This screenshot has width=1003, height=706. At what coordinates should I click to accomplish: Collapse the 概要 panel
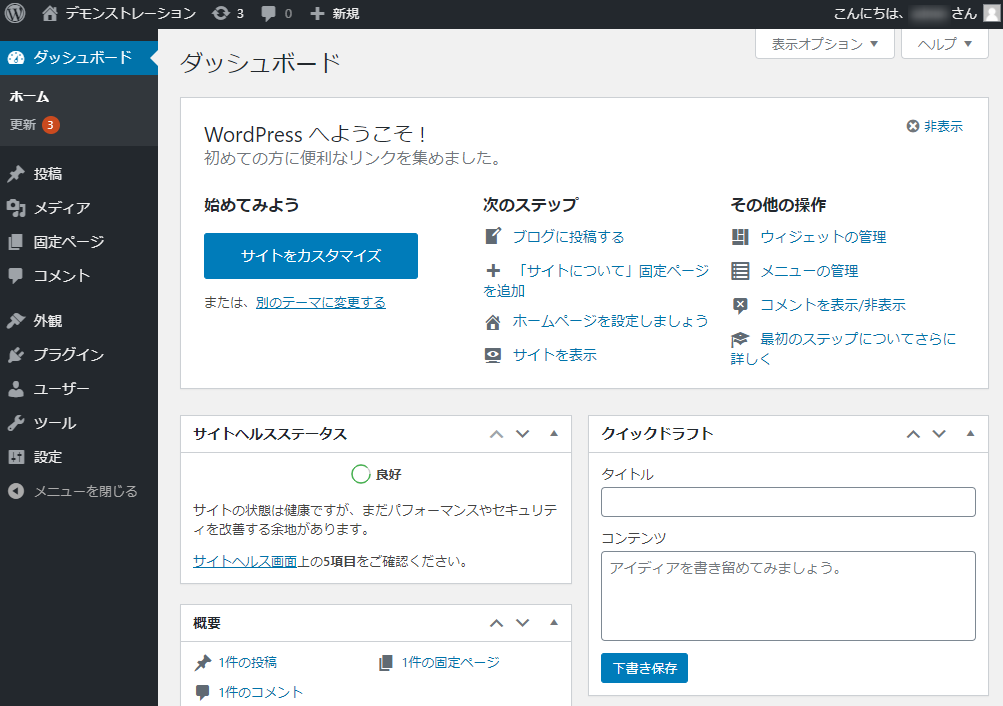[554, 622]
